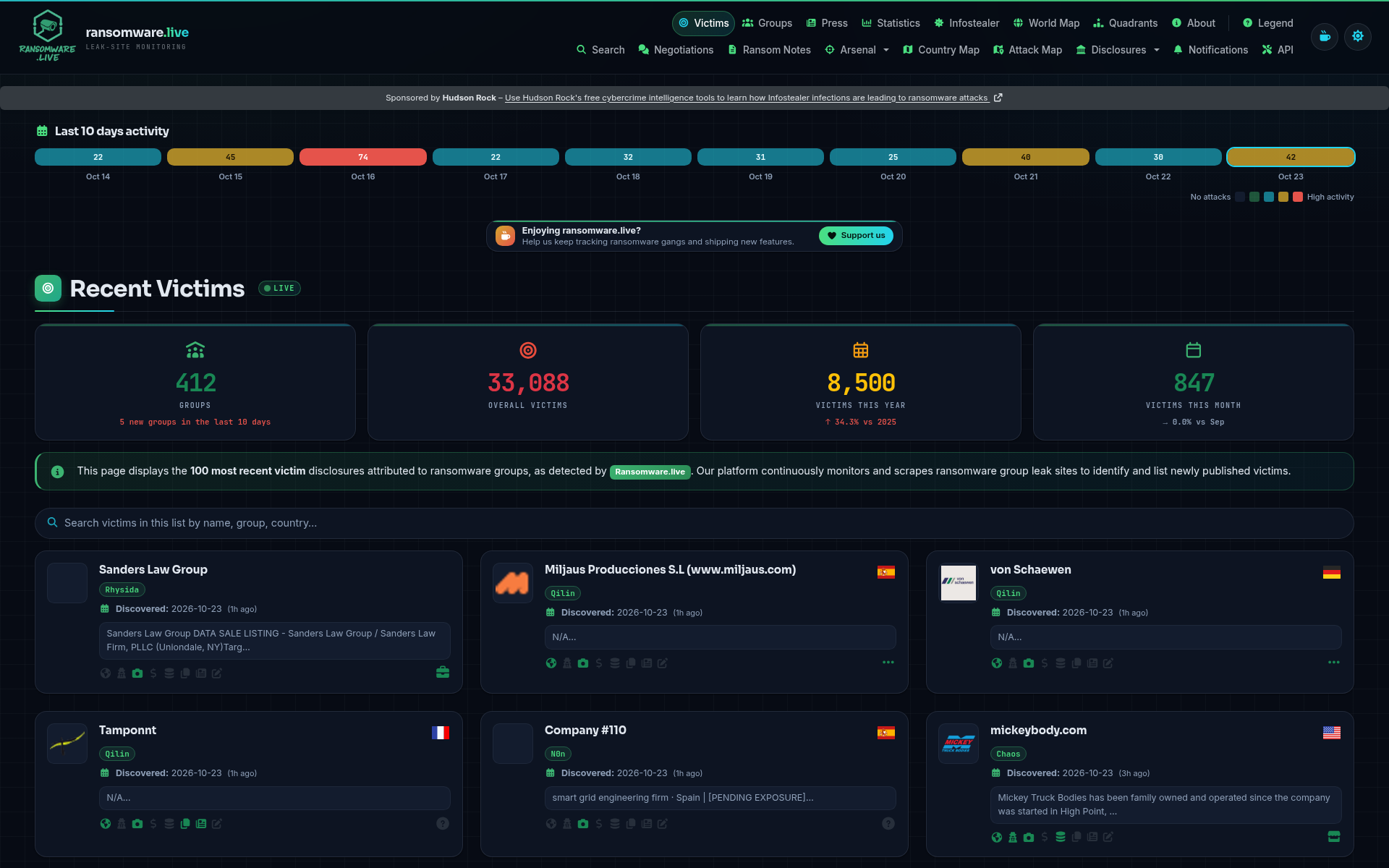Open the Hudson Rock sponsored link
This screenshot has height=868, width=1389.
click(747, 98)
